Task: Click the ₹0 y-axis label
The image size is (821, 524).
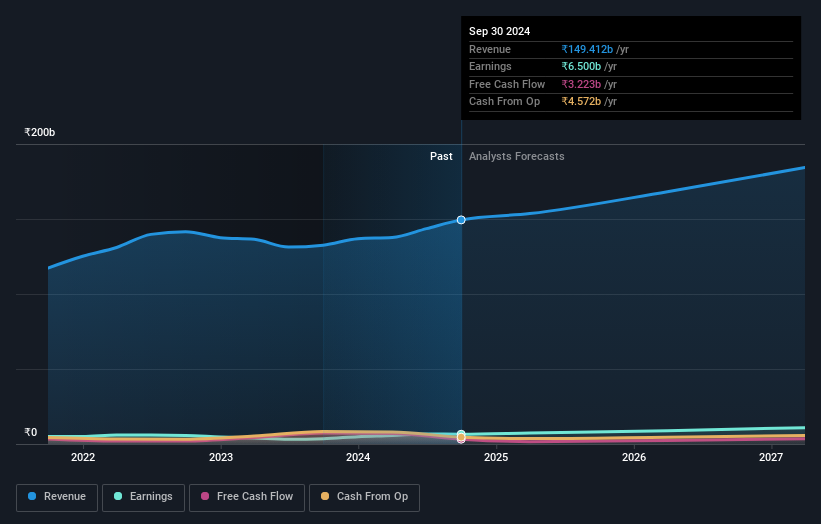Action: coord(31,432)
